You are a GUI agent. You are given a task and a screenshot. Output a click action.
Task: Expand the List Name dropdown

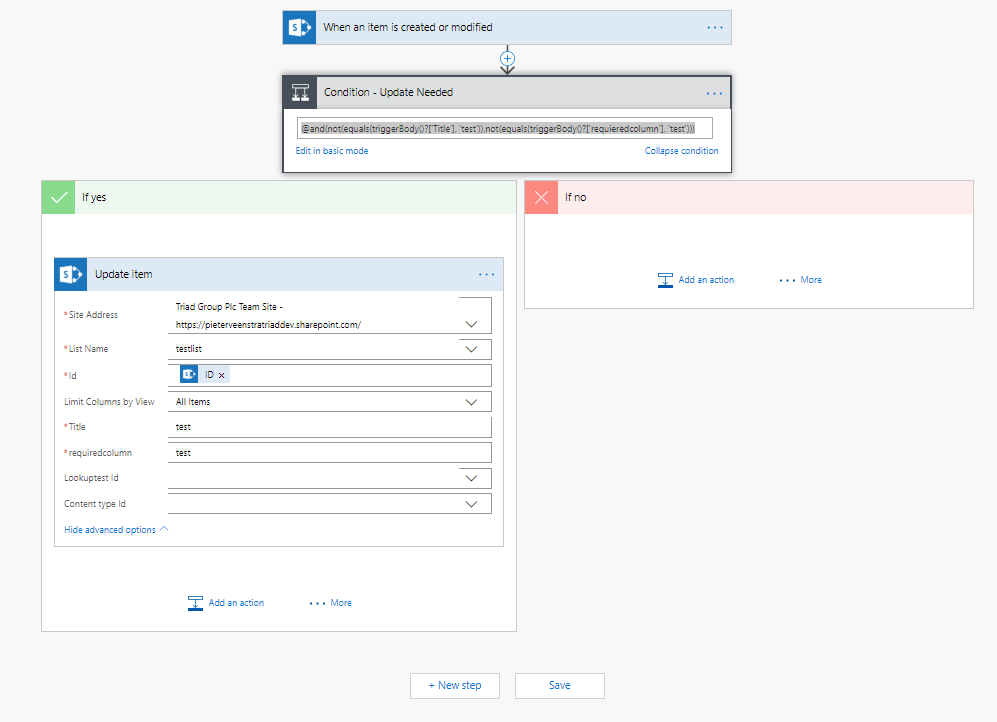coord(471,349)
